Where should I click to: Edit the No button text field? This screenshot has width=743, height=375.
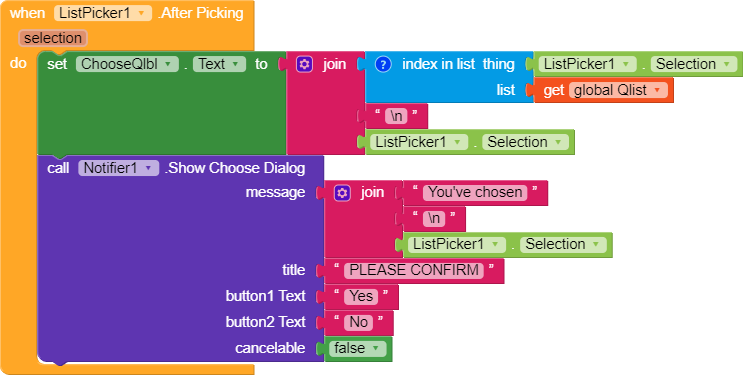(x=359, y=322)
